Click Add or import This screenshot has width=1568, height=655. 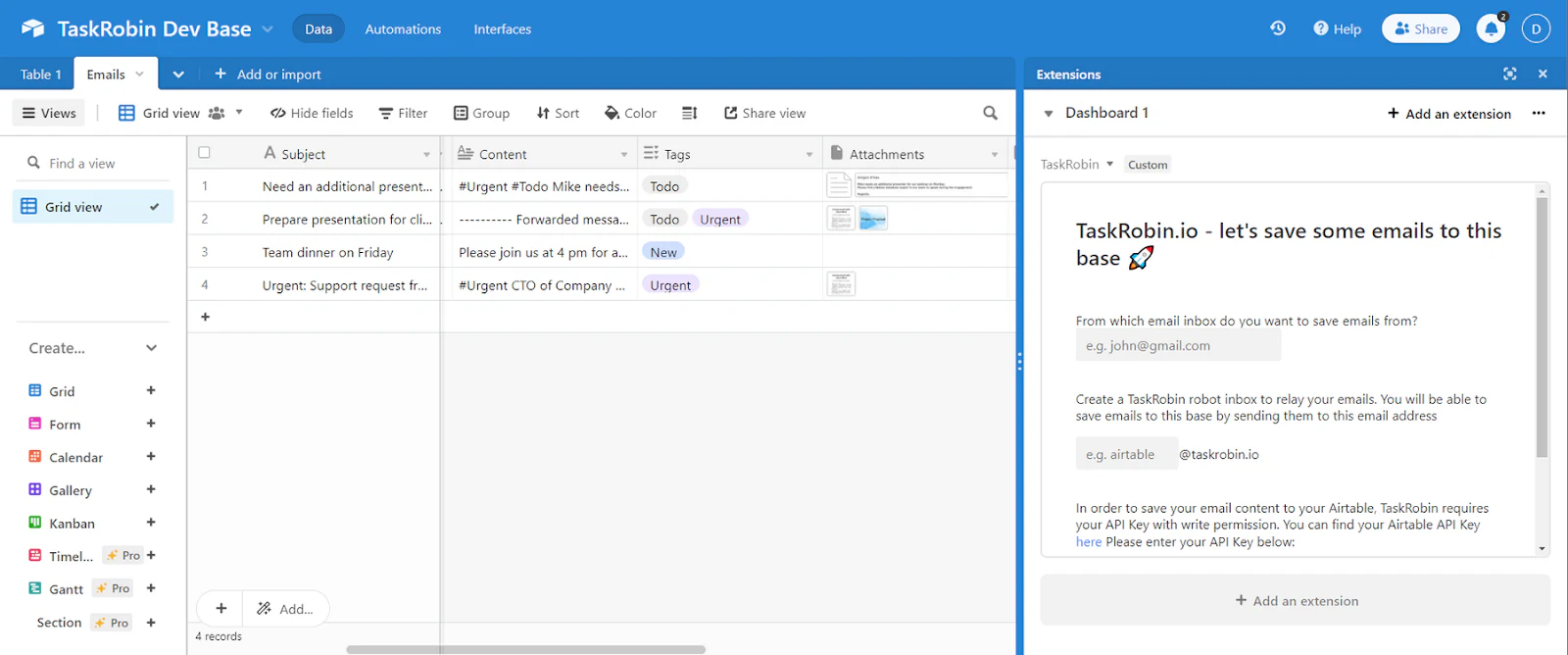coord(268,74)
